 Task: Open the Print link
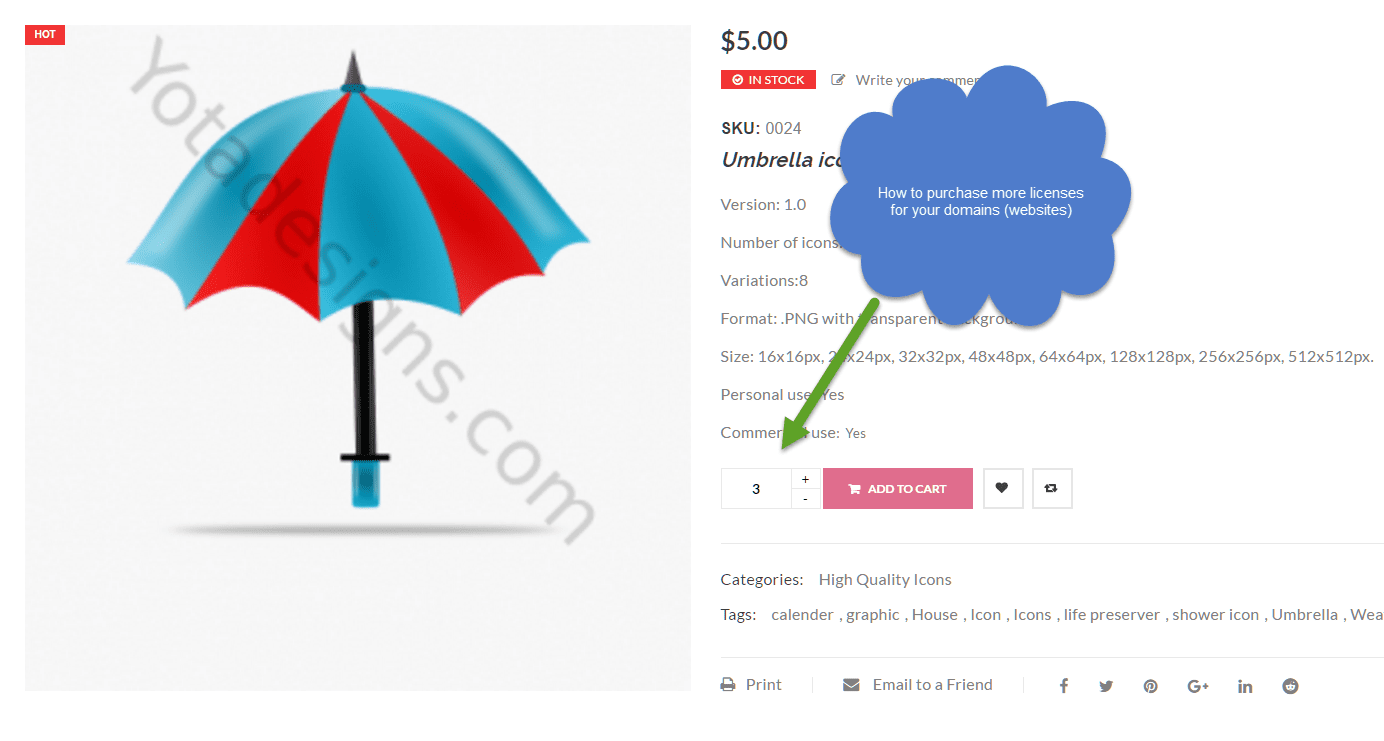[752, 685]
